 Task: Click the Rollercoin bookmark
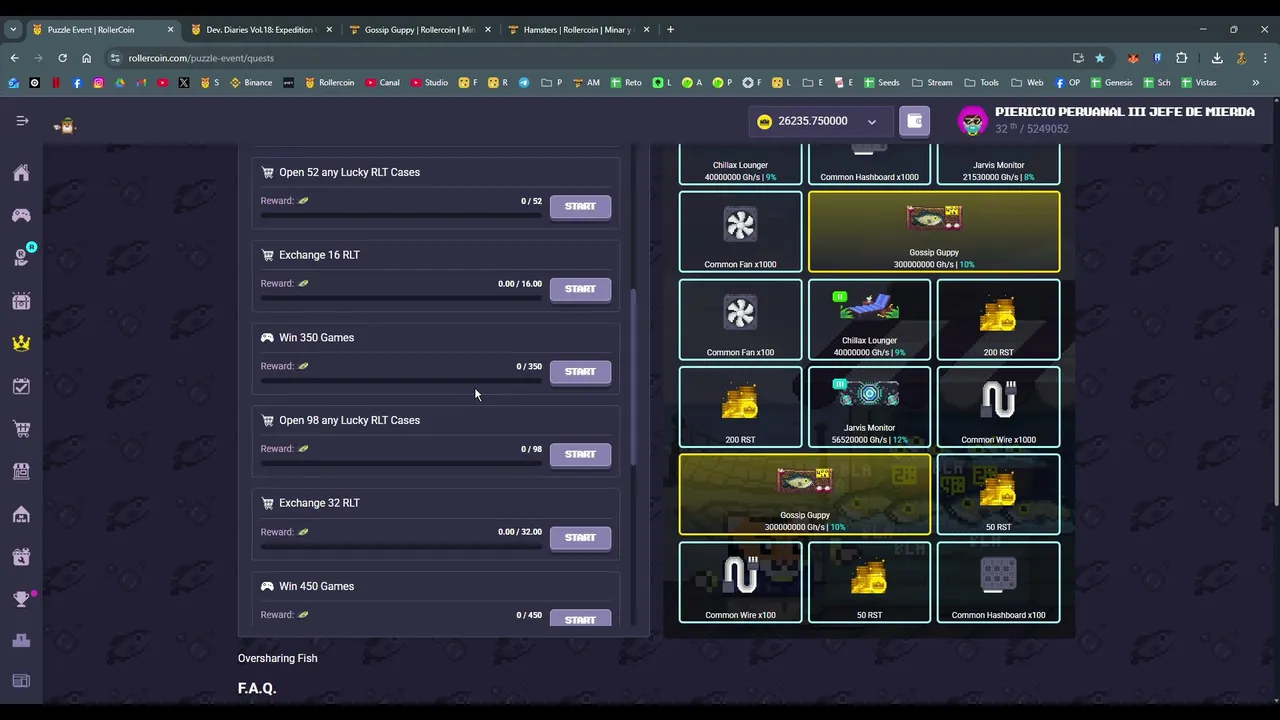tap(329, 83)
